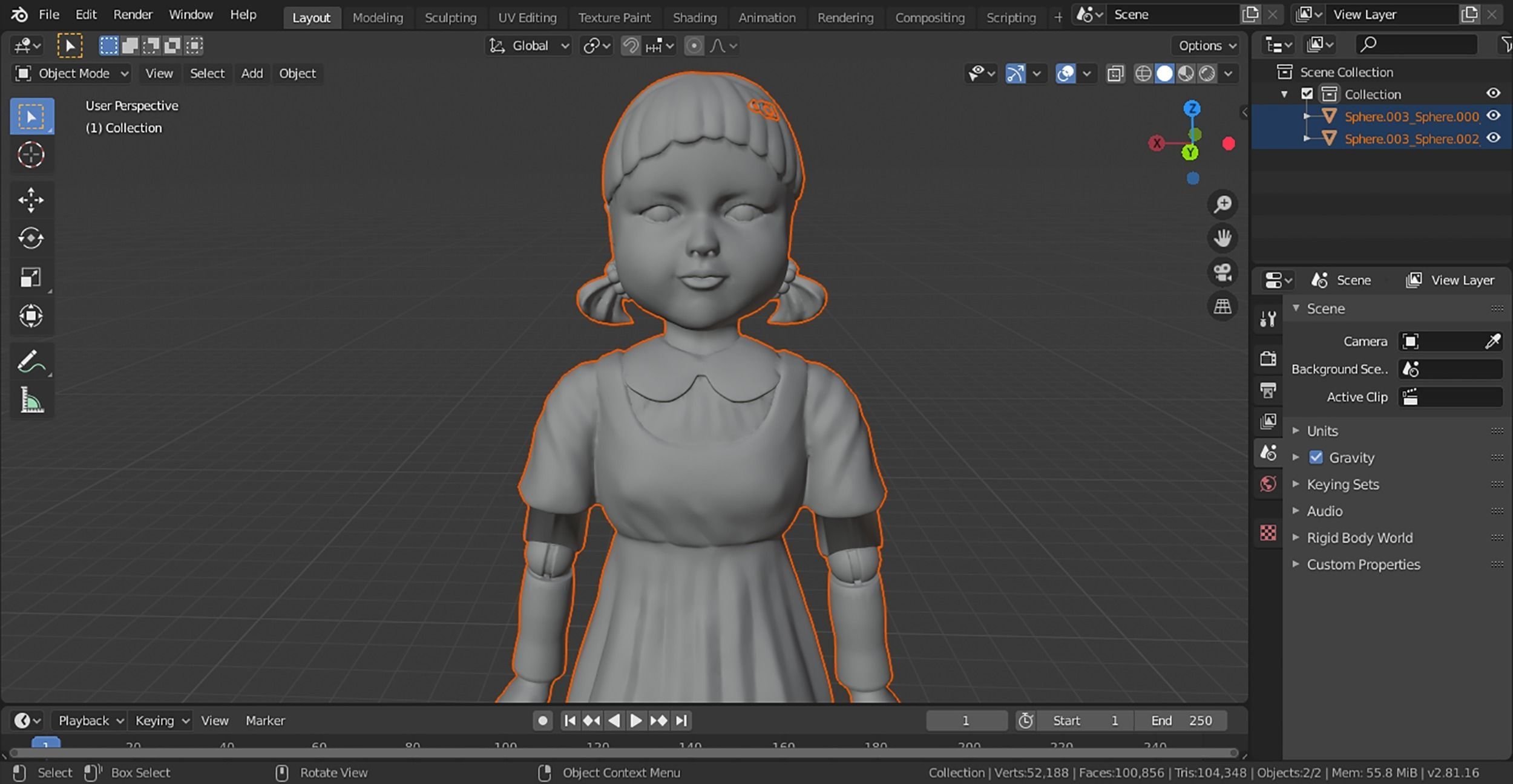Image resolution: width=1513 pixels, height=784 pixels.
Task: Click the End frame 250 field
Action: click(x=1181, y=720)
